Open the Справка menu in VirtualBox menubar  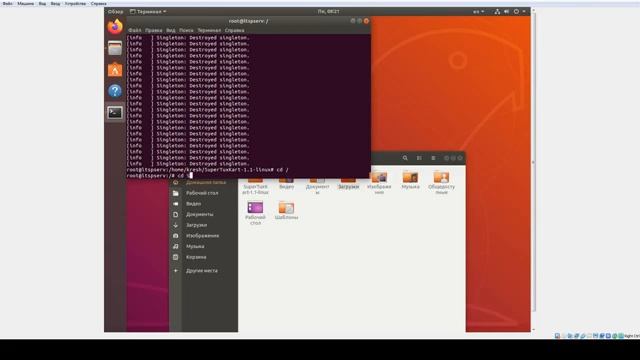point(99,3)
